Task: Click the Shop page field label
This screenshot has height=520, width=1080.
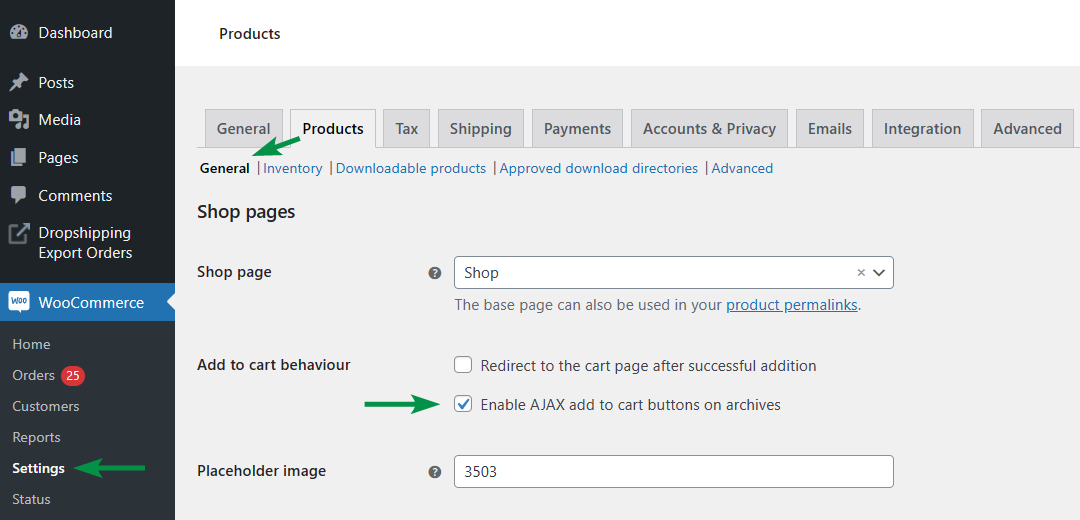Action: [x=234, y=272]
